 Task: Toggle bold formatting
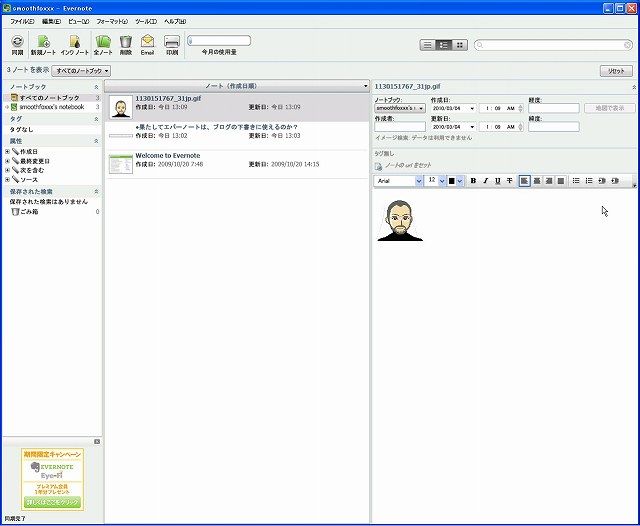coord(473,180)
